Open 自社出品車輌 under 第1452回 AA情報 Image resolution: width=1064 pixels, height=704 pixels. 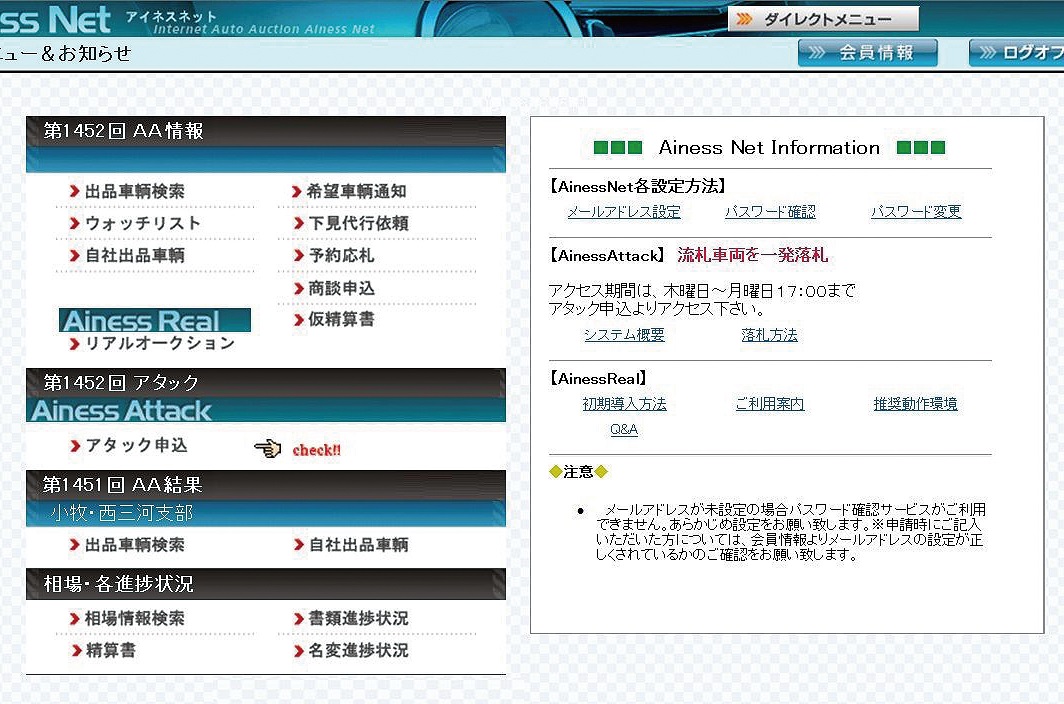127,255
